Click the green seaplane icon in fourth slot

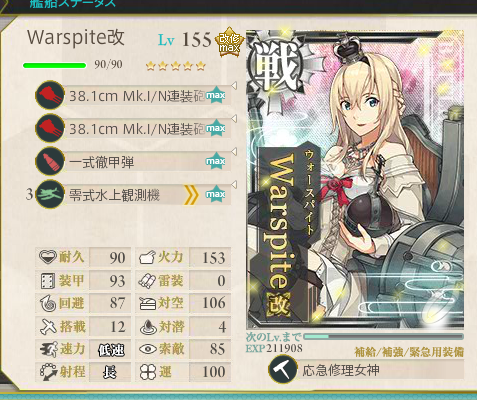(50, 194)
